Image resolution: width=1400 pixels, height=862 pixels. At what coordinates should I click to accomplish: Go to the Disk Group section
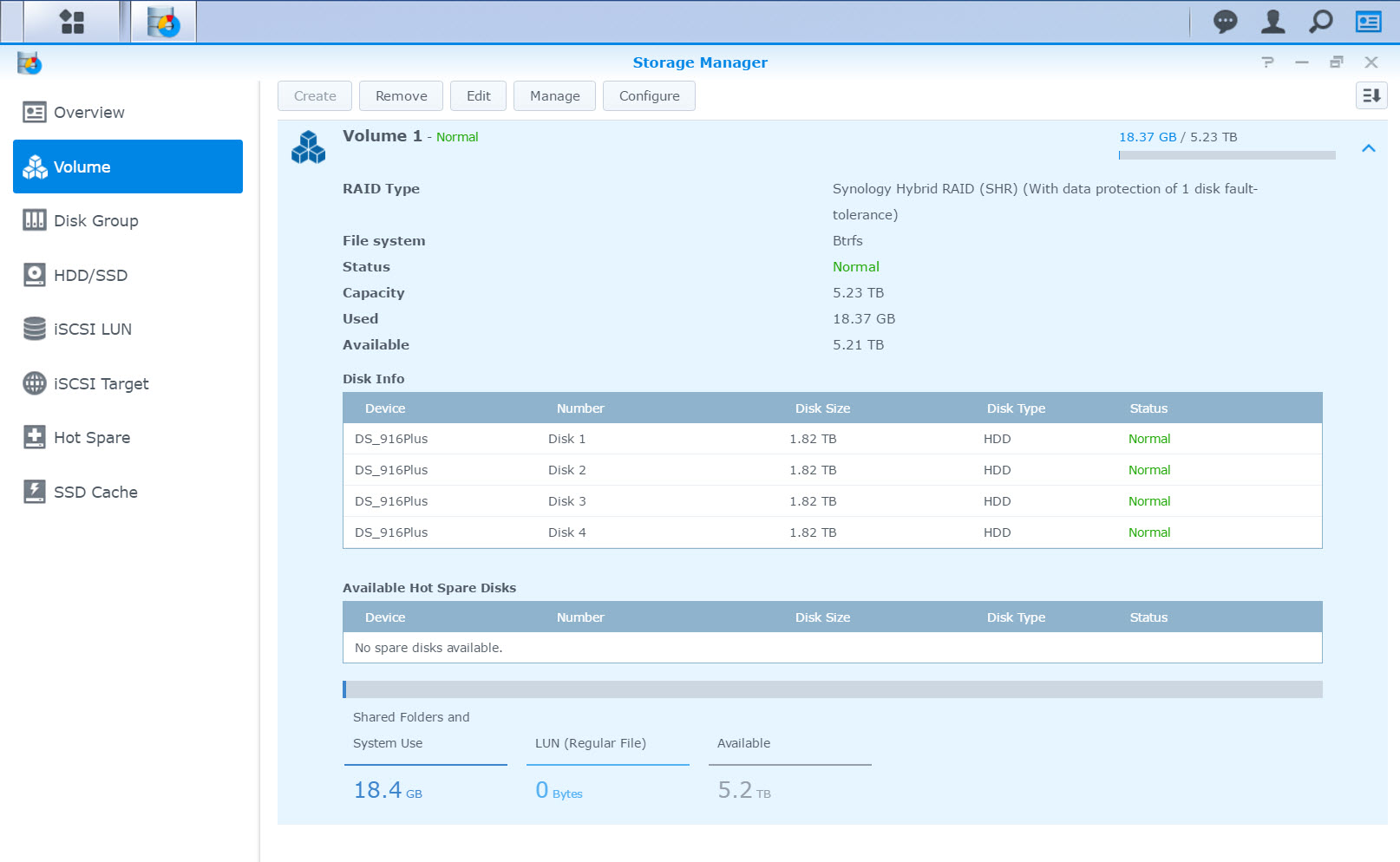[128, 220]
